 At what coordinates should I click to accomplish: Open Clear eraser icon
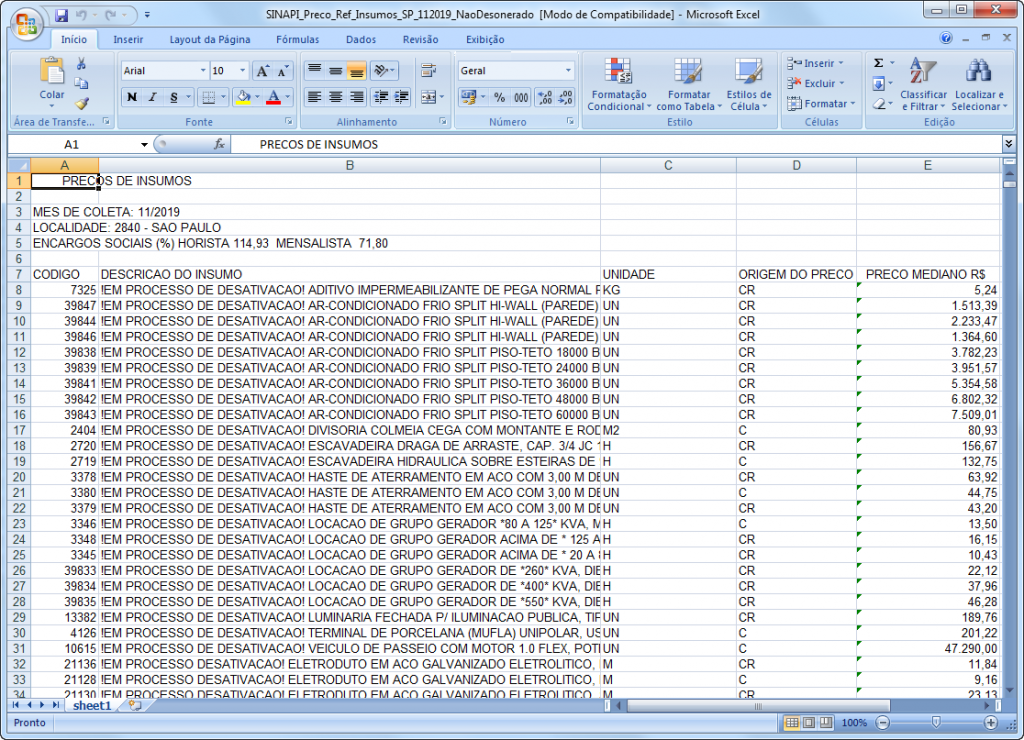[x=879, y=104]
